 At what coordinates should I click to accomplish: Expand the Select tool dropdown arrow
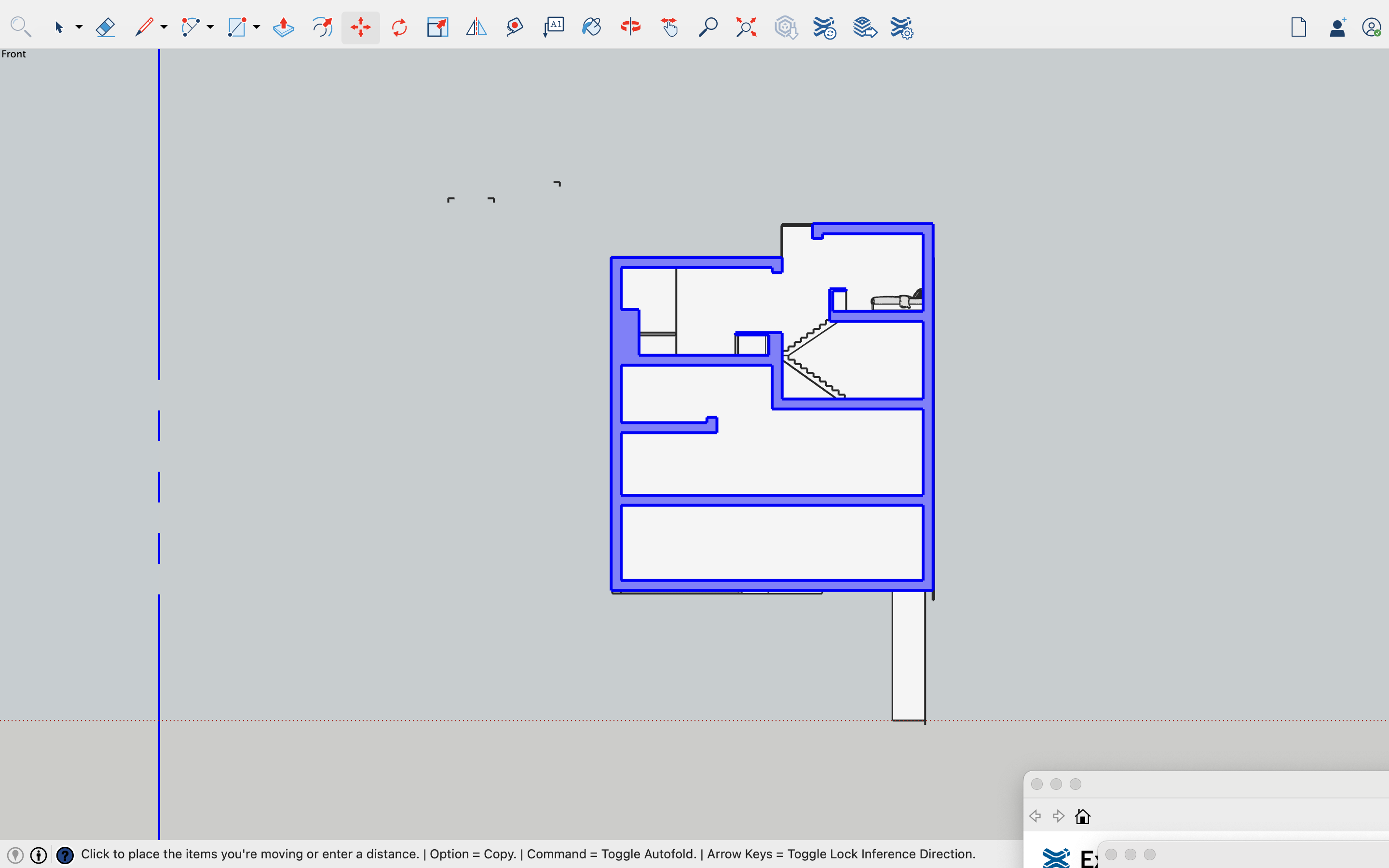[x=79, y=27]
